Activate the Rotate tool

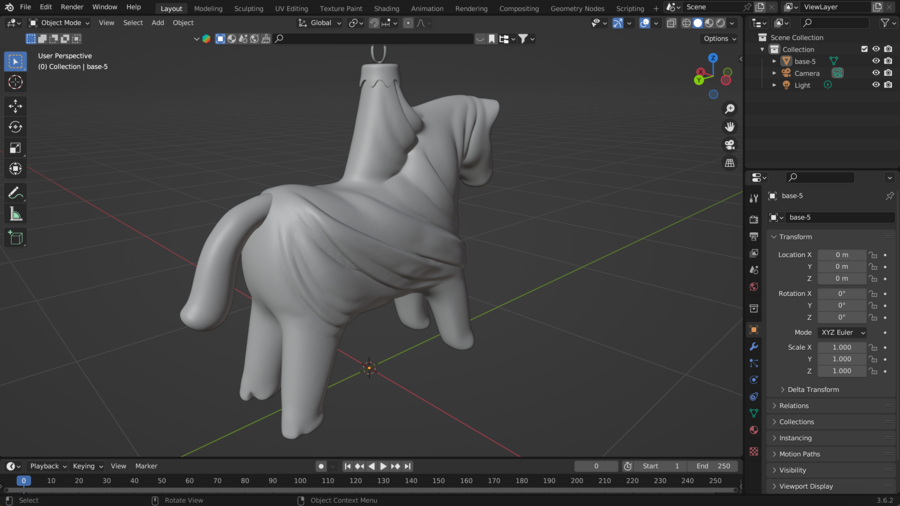(x=15, y=127)
